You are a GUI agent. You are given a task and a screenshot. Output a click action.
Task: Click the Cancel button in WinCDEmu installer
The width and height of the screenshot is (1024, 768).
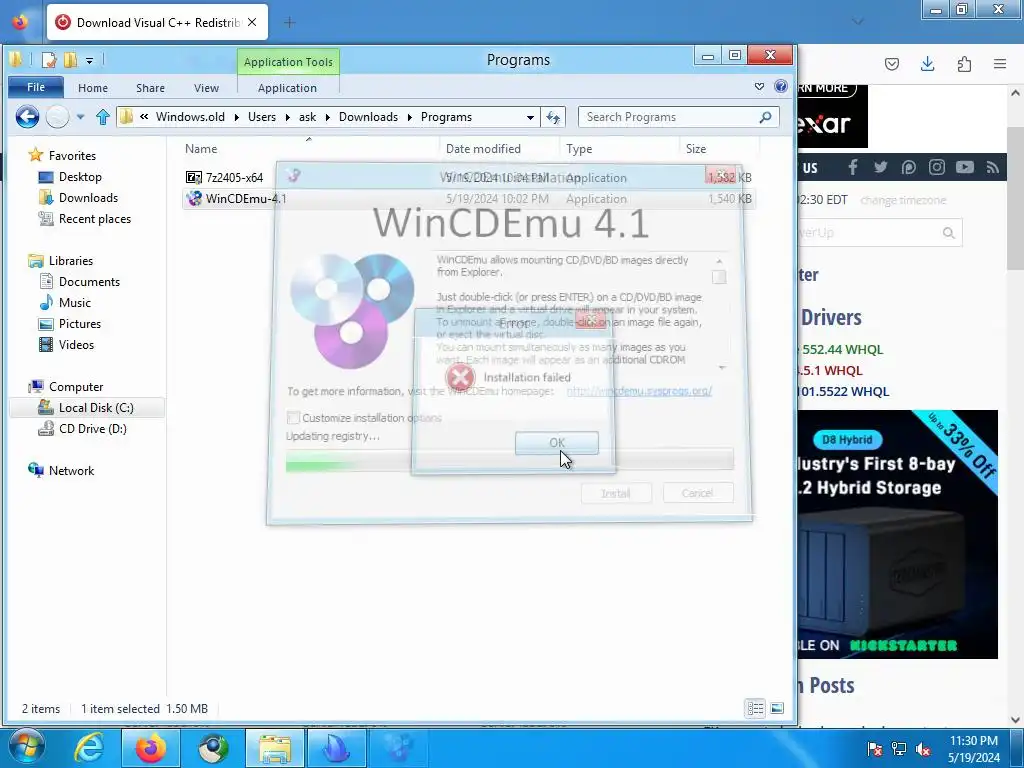click(697, 493)
